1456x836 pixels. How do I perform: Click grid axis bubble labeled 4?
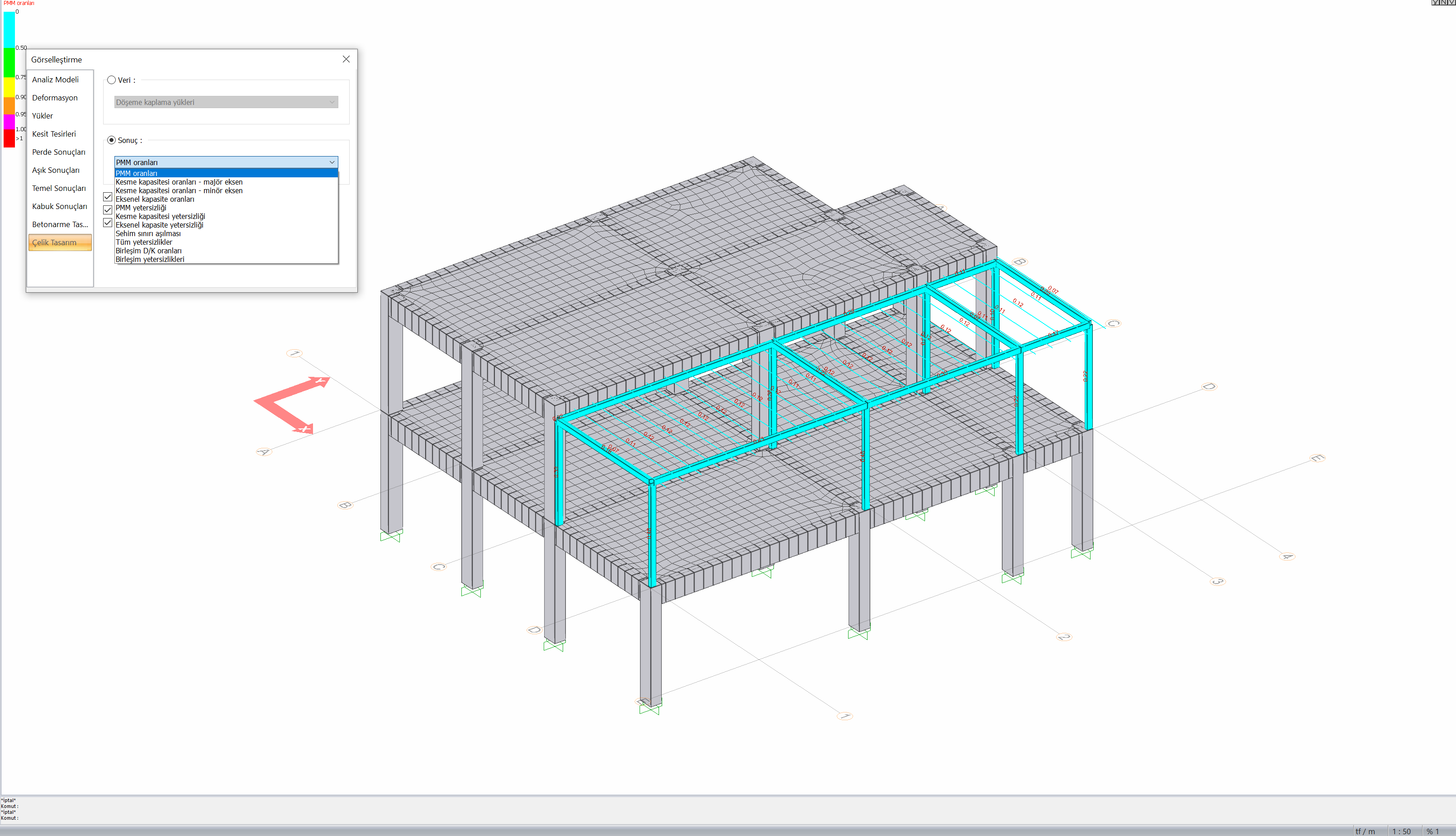[x=1287, y=556]
